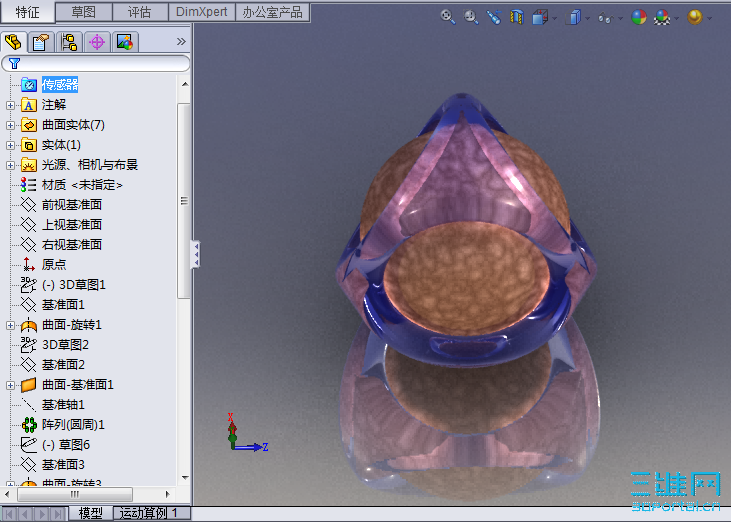The height and width of the screenshot is (522, 731).
Task: Click the first tab navigation button
Action: tap(9, 514)
